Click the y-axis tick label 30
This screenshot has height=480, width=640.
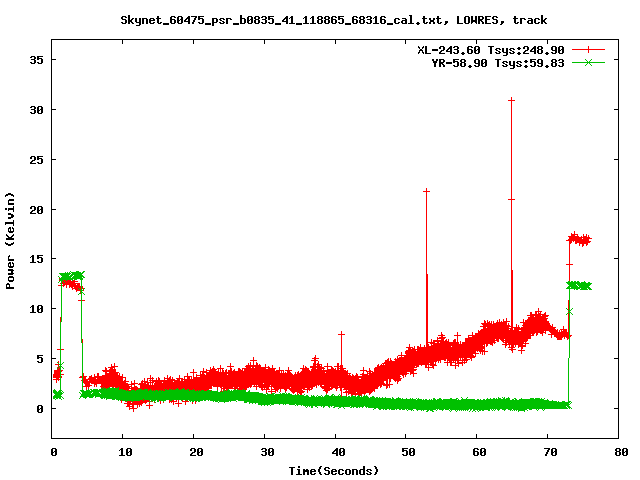(x=36, y=110)
